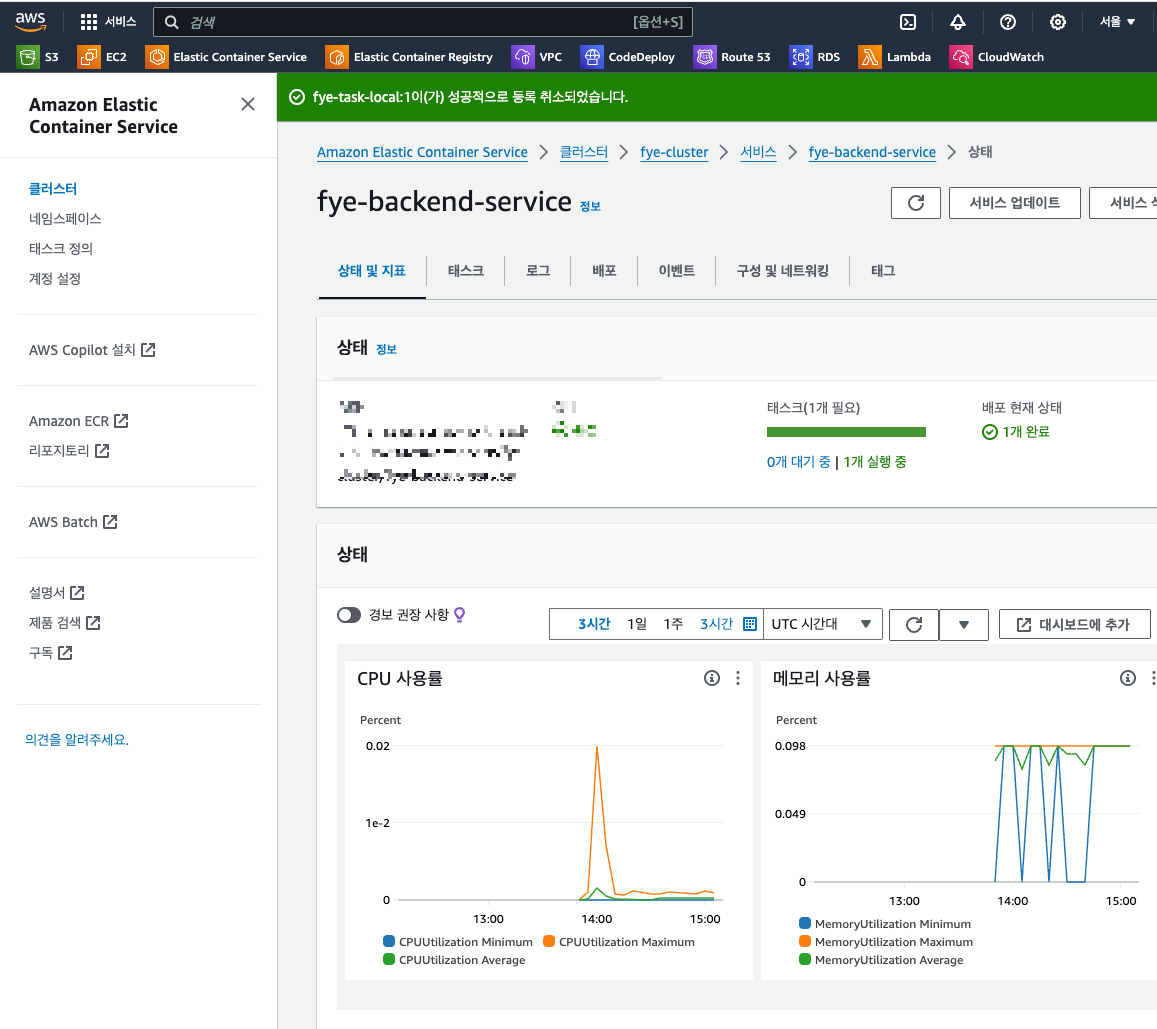This screenshot has height=1029, width=1157.
Task: Open Amazon Elastic Container Service breadcrumb
Action: click(422, 152)
